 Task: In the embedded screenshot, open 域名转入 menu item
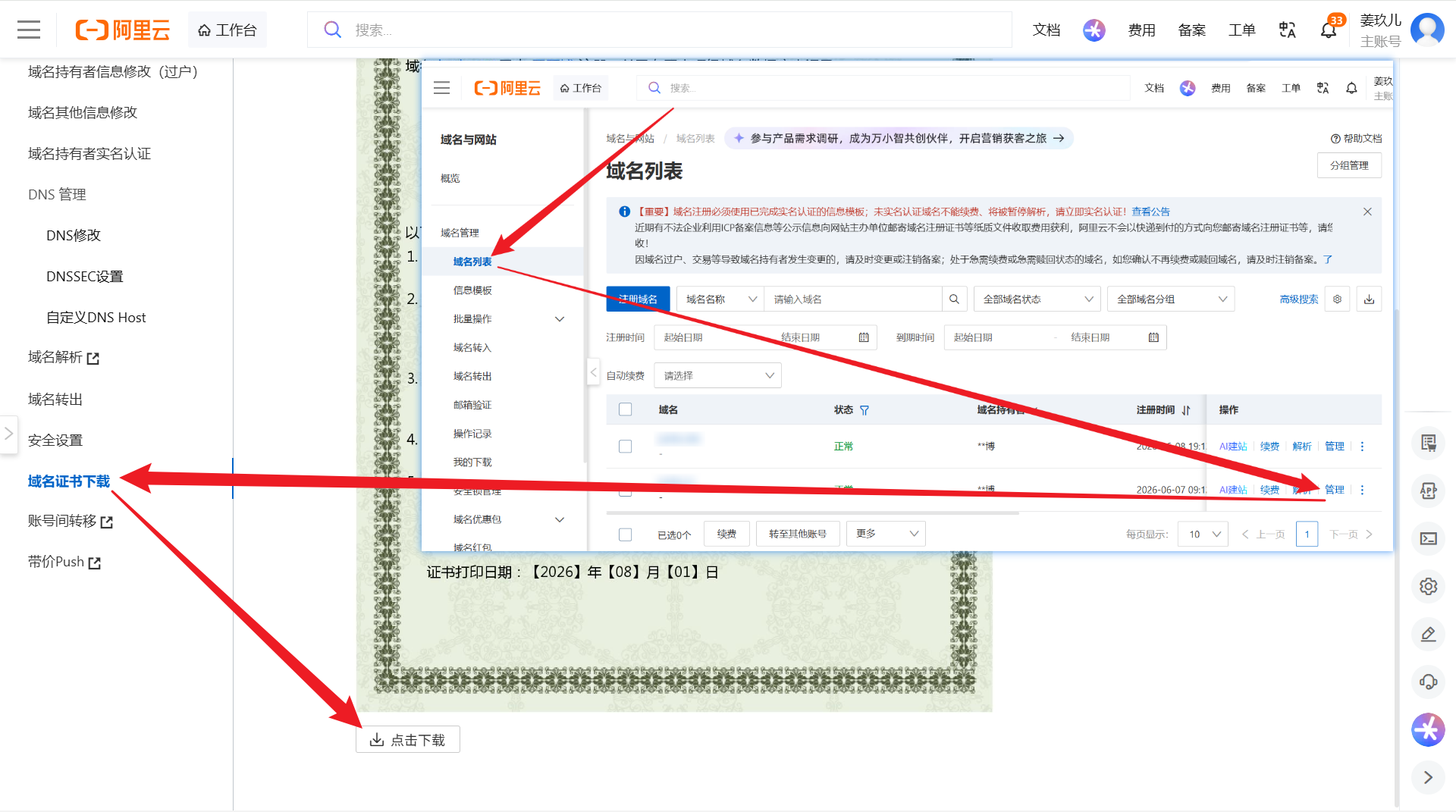pos(472,348)
